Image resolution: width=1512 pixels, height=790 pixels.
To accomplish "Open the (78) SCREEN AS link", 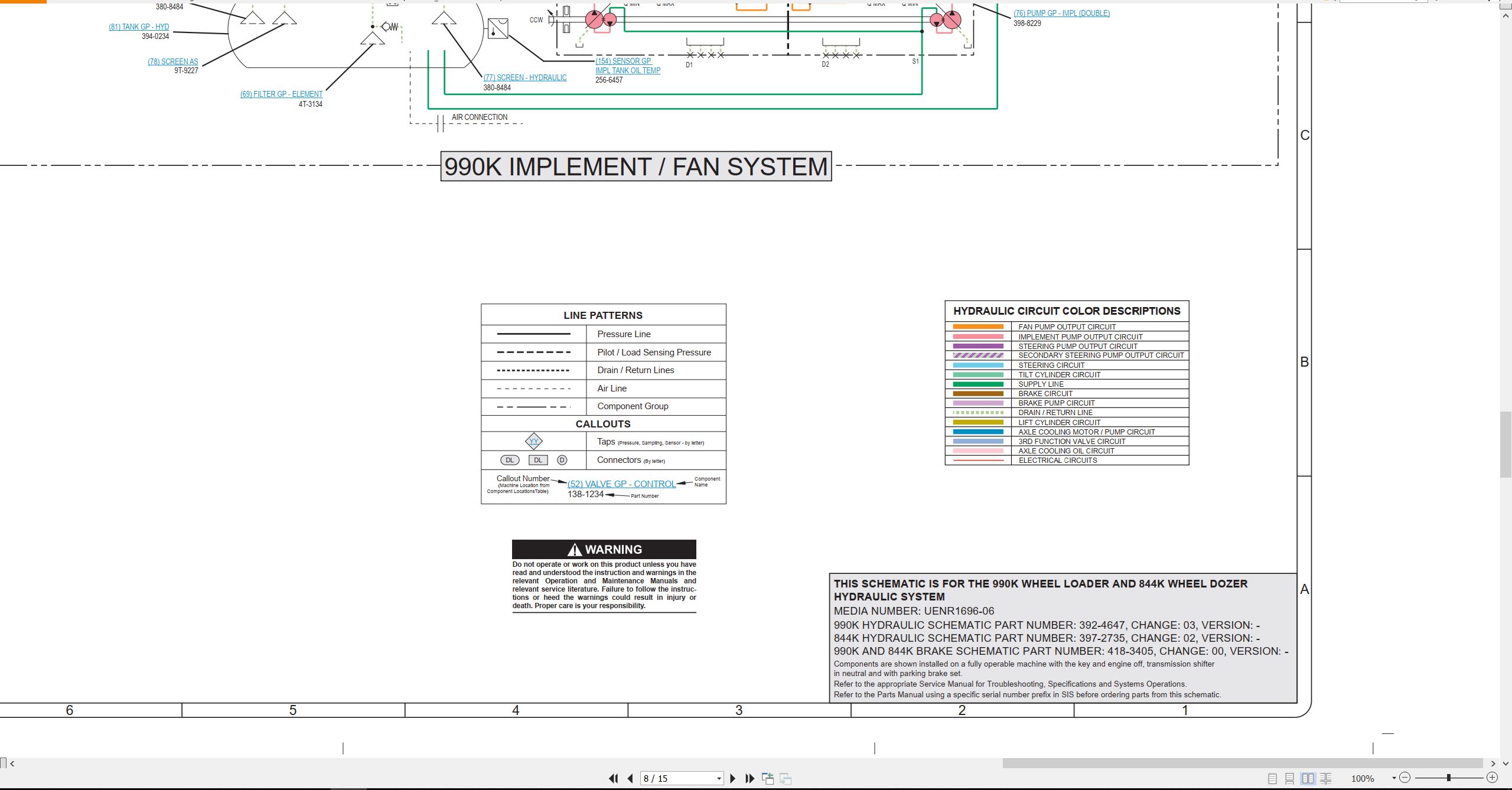I will point(173,61).
